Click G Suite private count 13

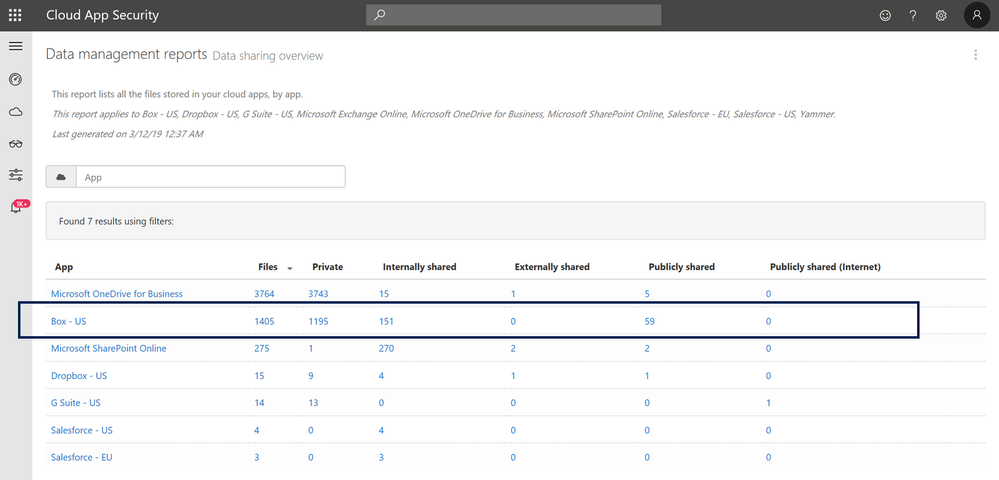(313, 403)
